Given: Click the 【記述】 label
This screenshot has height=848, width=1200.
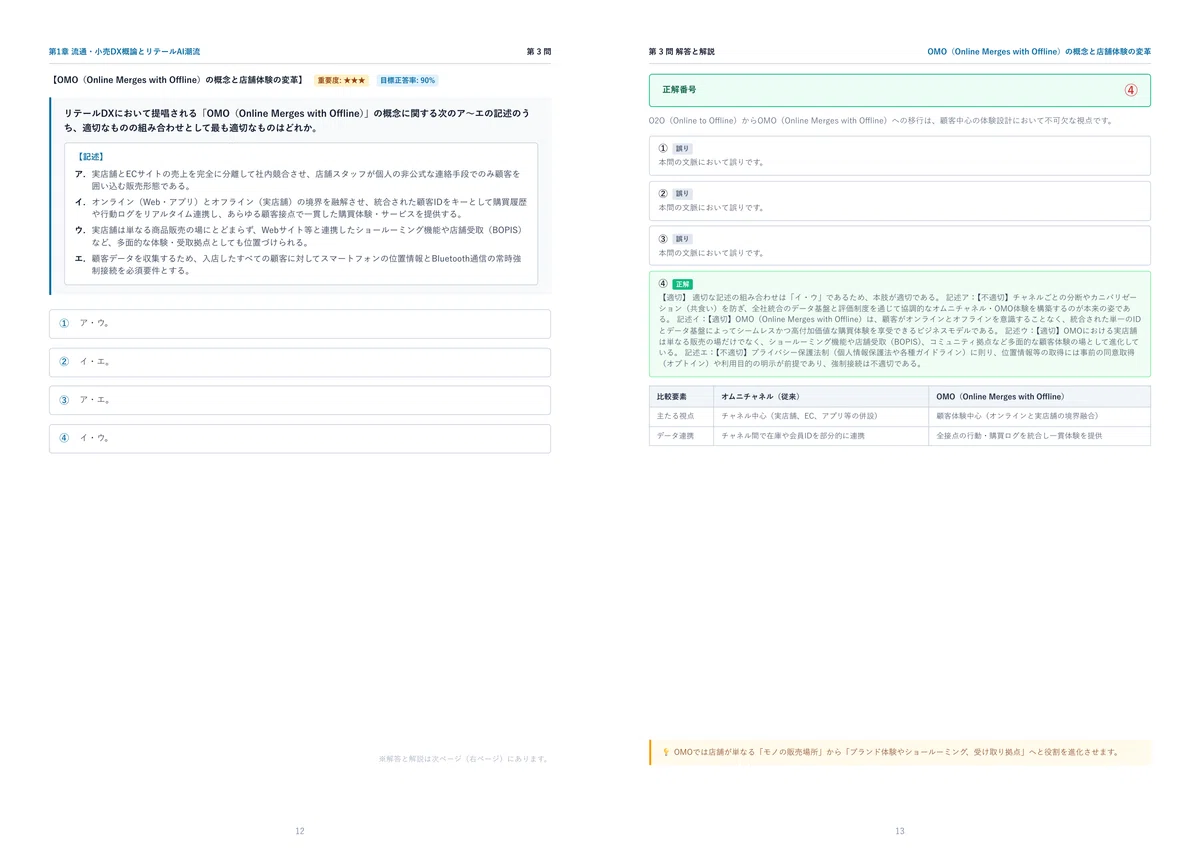Looking at the screenshot, I should click(90, 157).
